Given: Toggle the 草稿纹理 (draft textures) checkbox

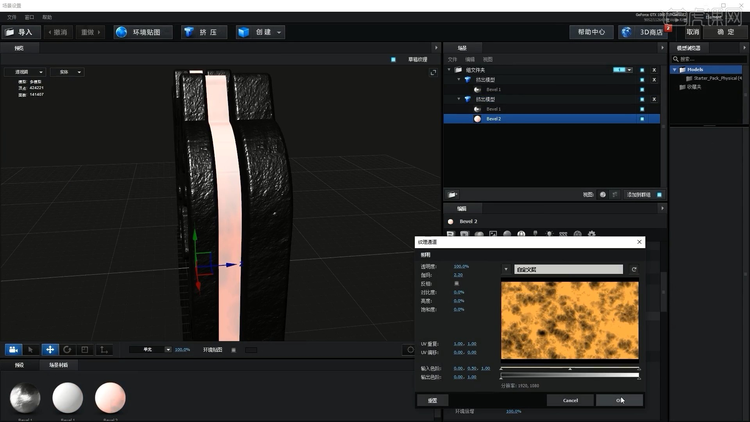Looking at the screenshot, I should pos(393,59).
